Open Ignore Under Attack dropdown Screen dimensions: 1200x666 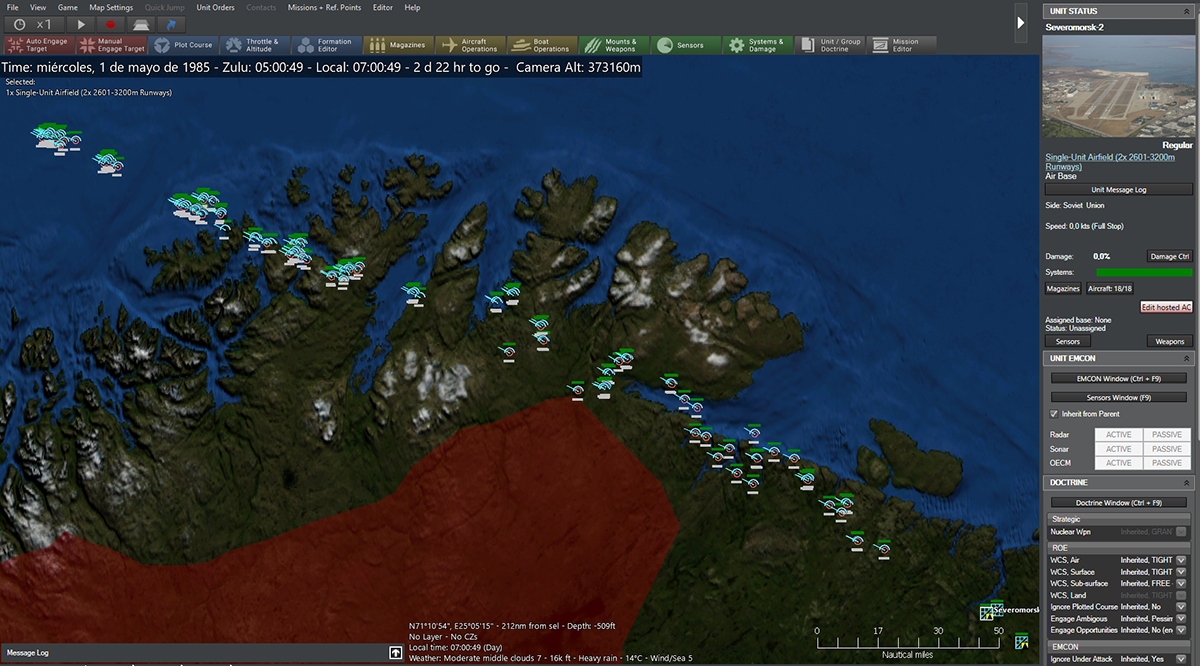tap(1181, 659)
